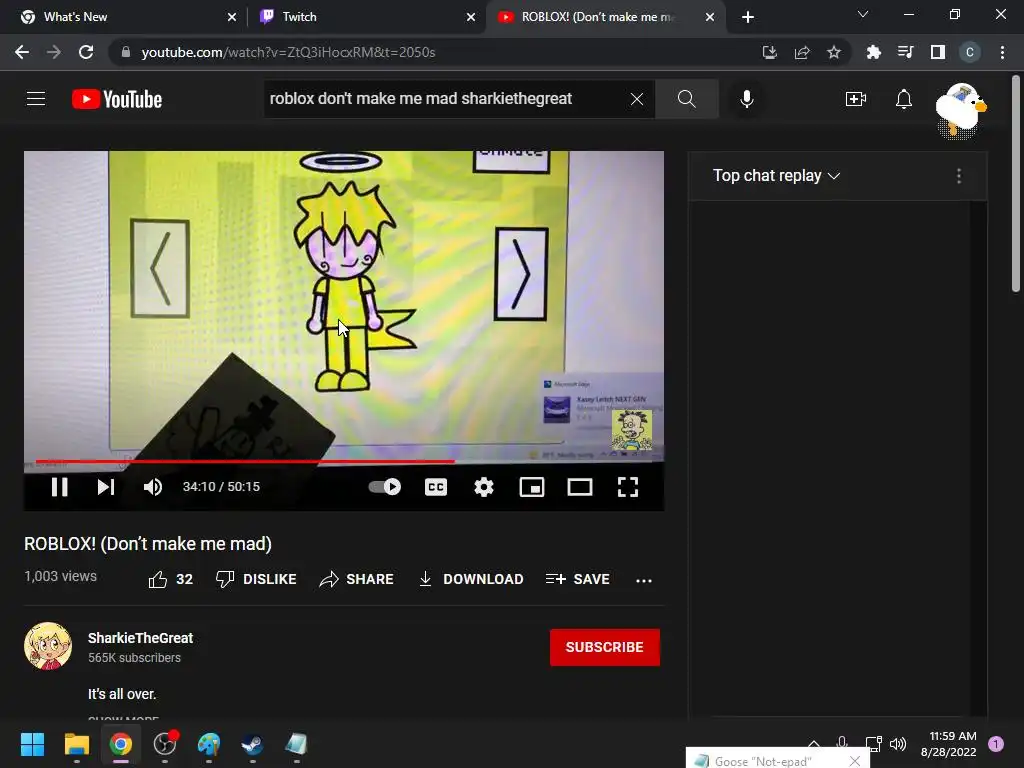Open YouTube notifications bell
1024x768 pixels.
[904, 99]
